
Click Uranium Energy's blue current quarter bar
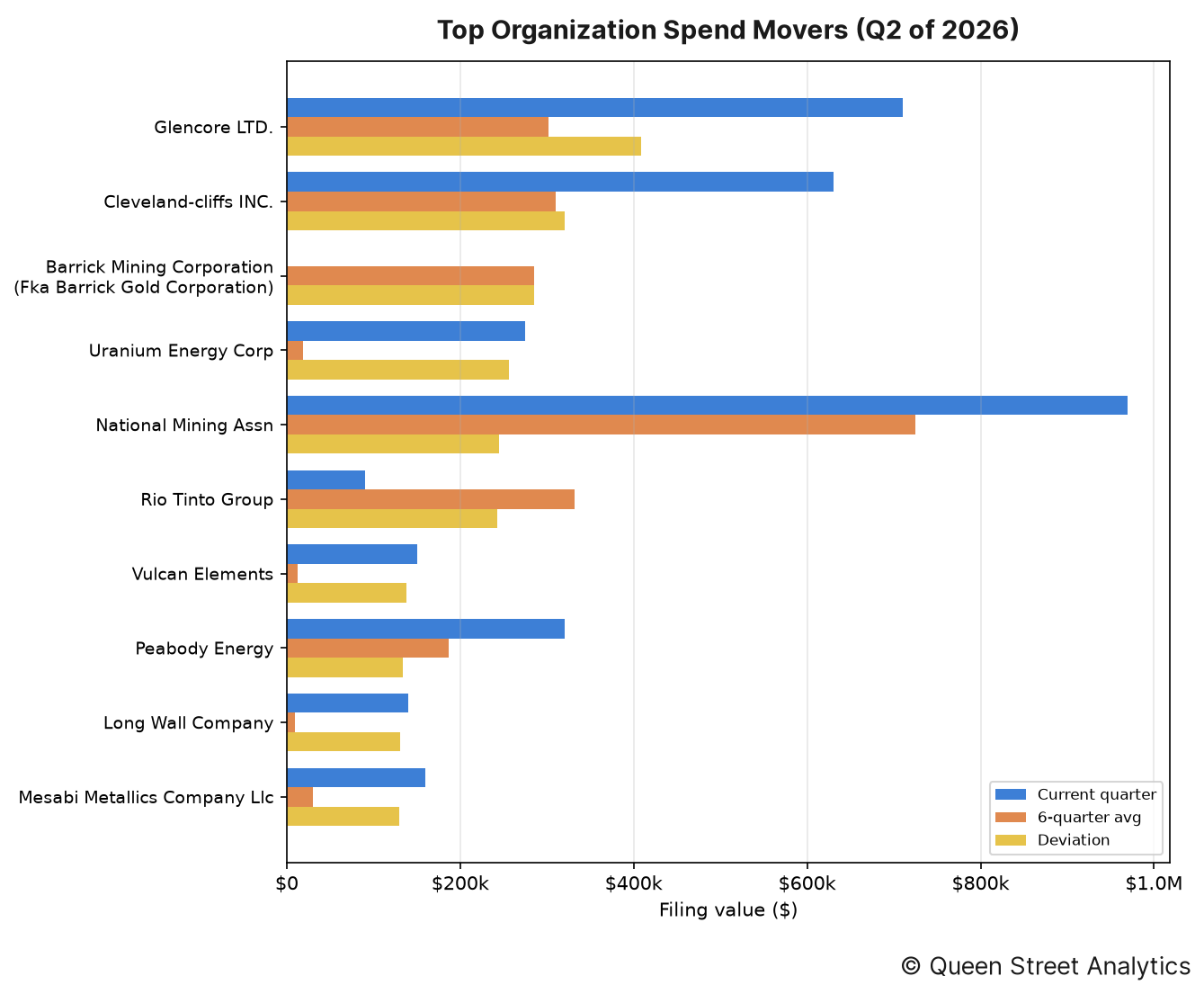coord(406,331)
